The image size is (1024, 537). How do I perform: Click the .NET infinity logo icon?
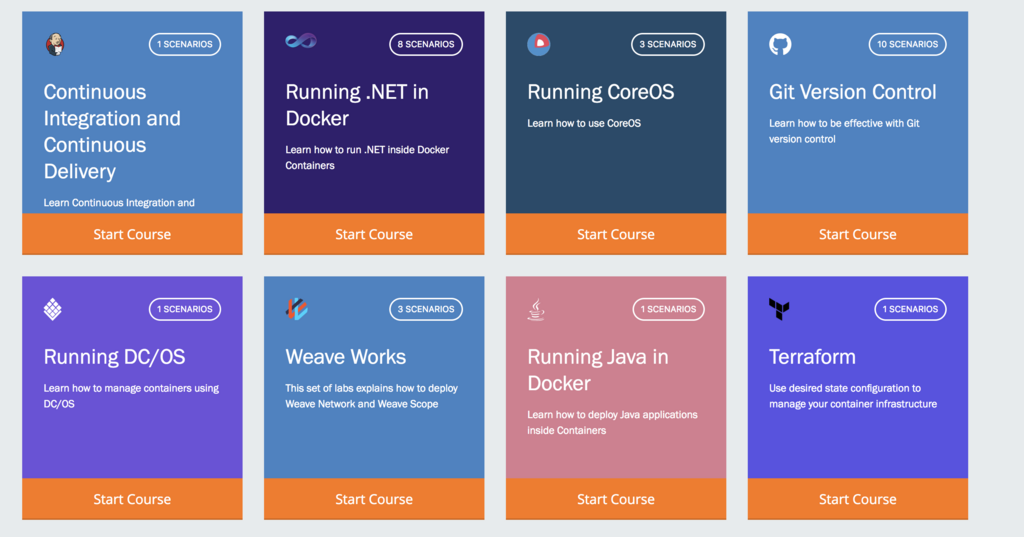tap(301, 41)
